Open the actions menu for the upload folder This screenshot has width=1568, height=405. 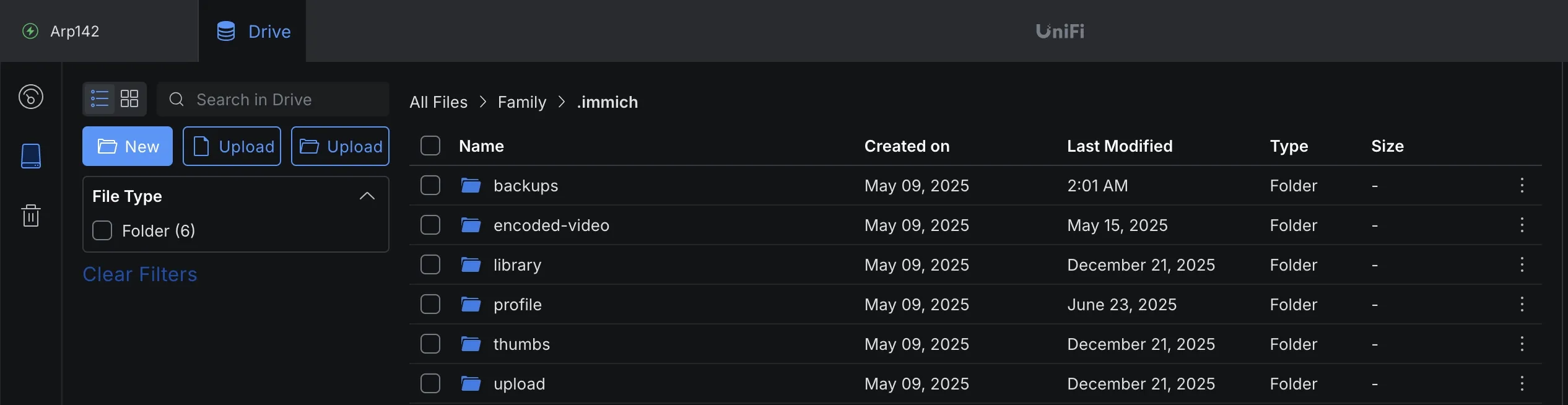pyautogui.click(x=1523, y=383)
